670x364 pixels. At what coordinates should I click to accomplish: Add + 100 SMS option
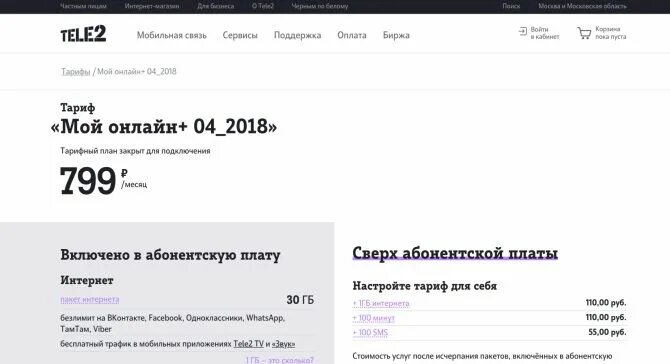[x=370, y=332]
